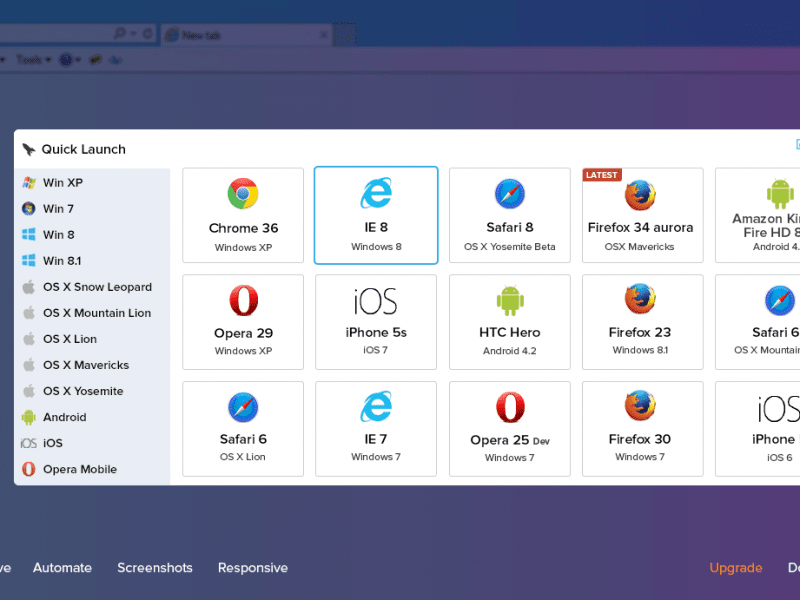Select Win 8.1 in the sidebar

[x=92, y=261]
